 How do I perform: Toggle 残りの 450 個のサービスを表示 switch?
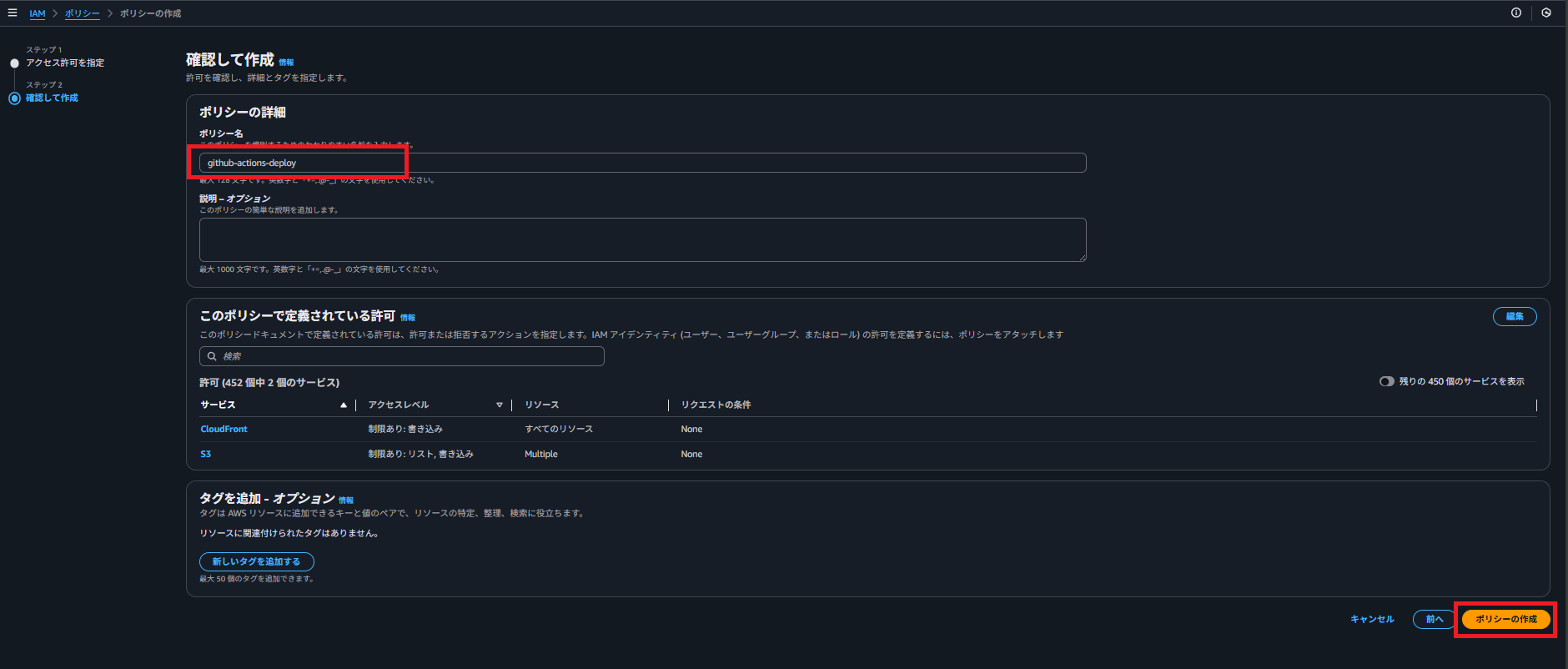pyautogui.click(x=1386, y=381)
